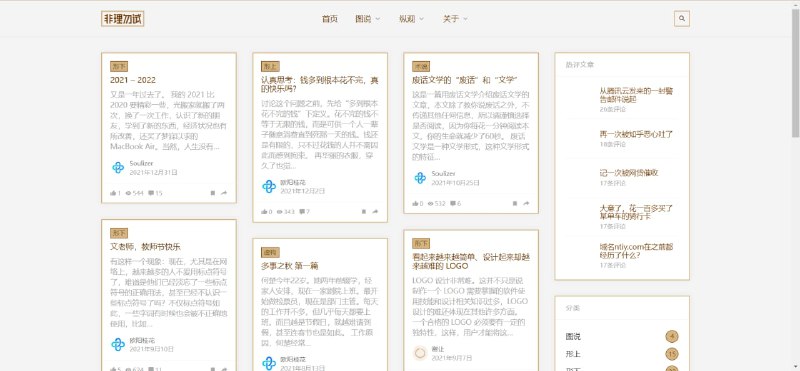Click the count badge beside 图说
The height and width of the screenshot is (371, 800).
click(672, 337)
